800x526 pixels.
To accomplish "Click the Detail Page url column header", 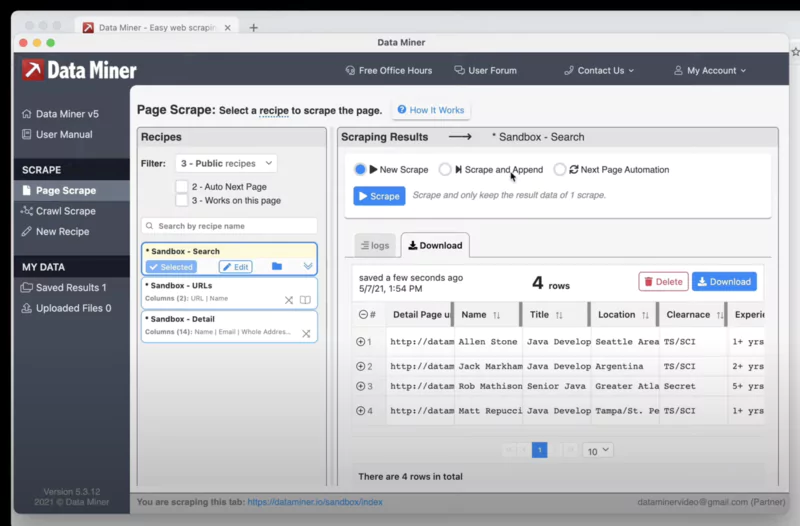I will coord(419,315).
